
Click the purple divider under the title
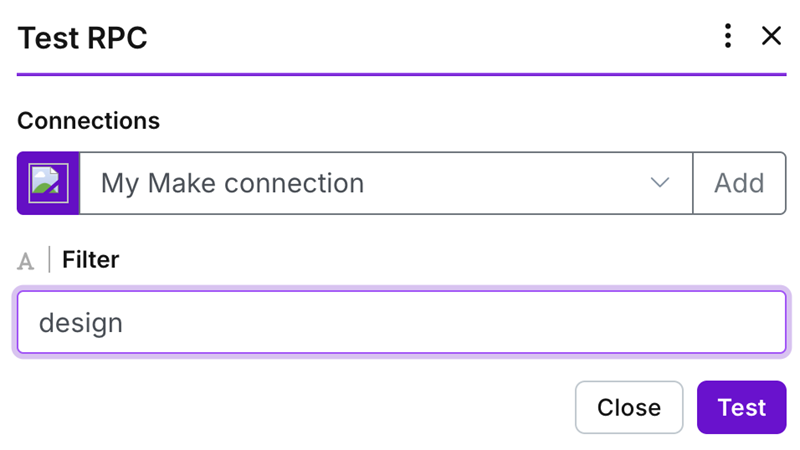click(400, 74)
